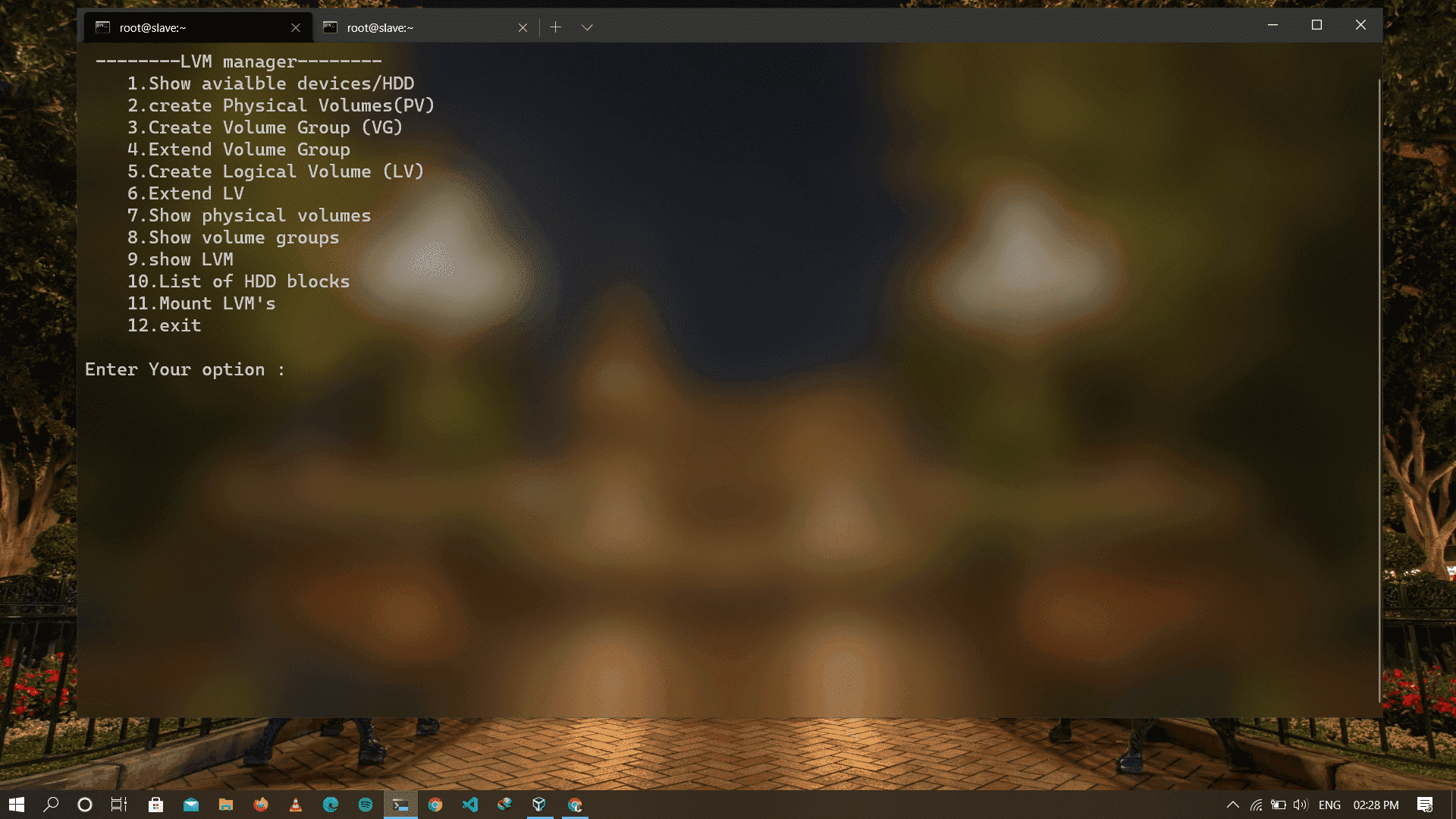Open File Explorer from taskbar
Screen dimensions: 1456x819
click(225, 805)
